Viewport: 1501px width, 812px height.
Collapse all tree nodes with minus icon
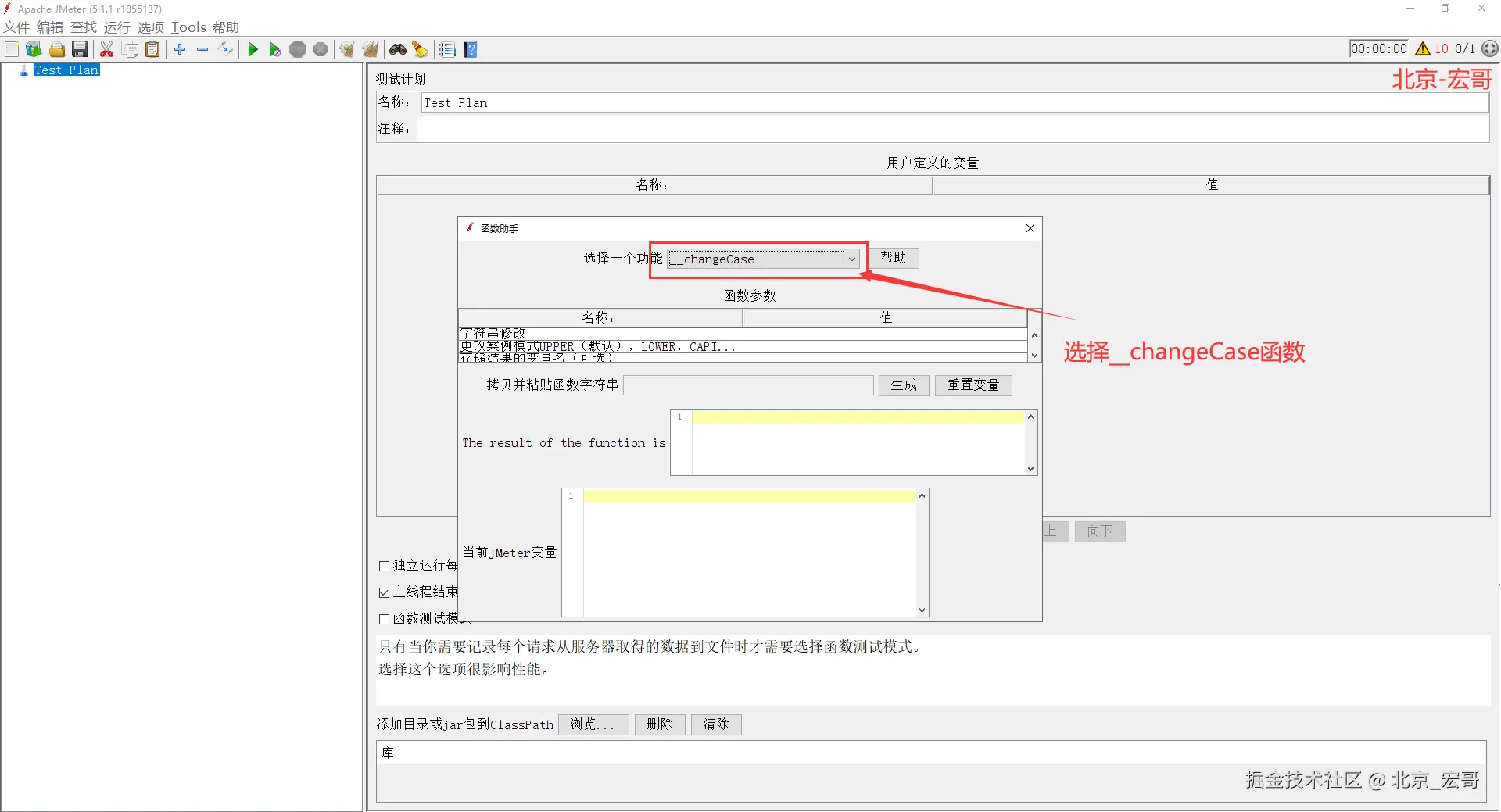click(x=202, y=49)
